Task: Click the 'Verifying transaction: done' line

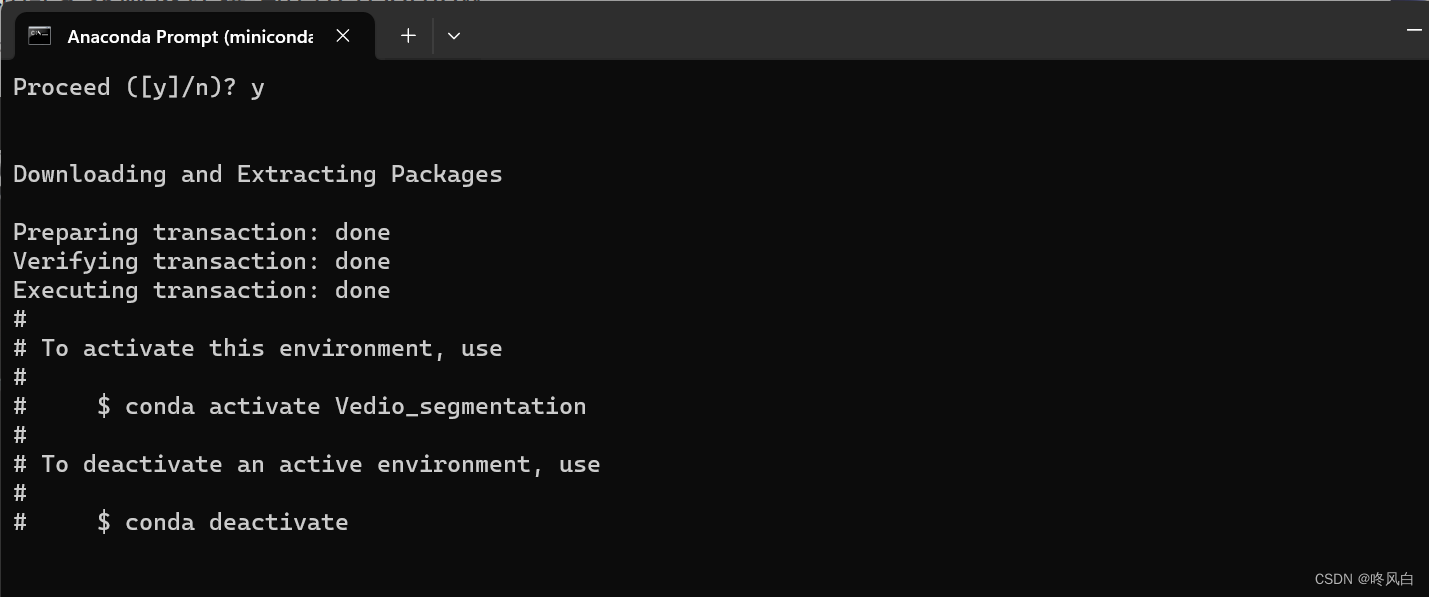Action: (201, 260)
